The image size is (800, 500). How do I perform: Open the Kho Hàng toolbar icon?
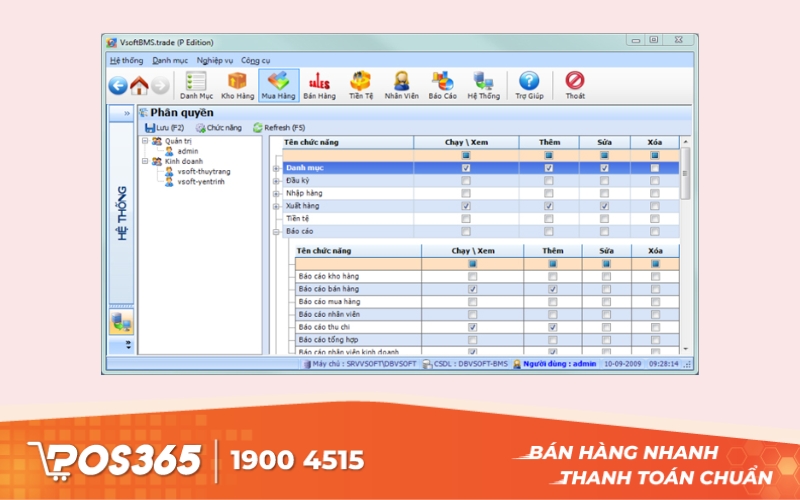tap(237, 85)
